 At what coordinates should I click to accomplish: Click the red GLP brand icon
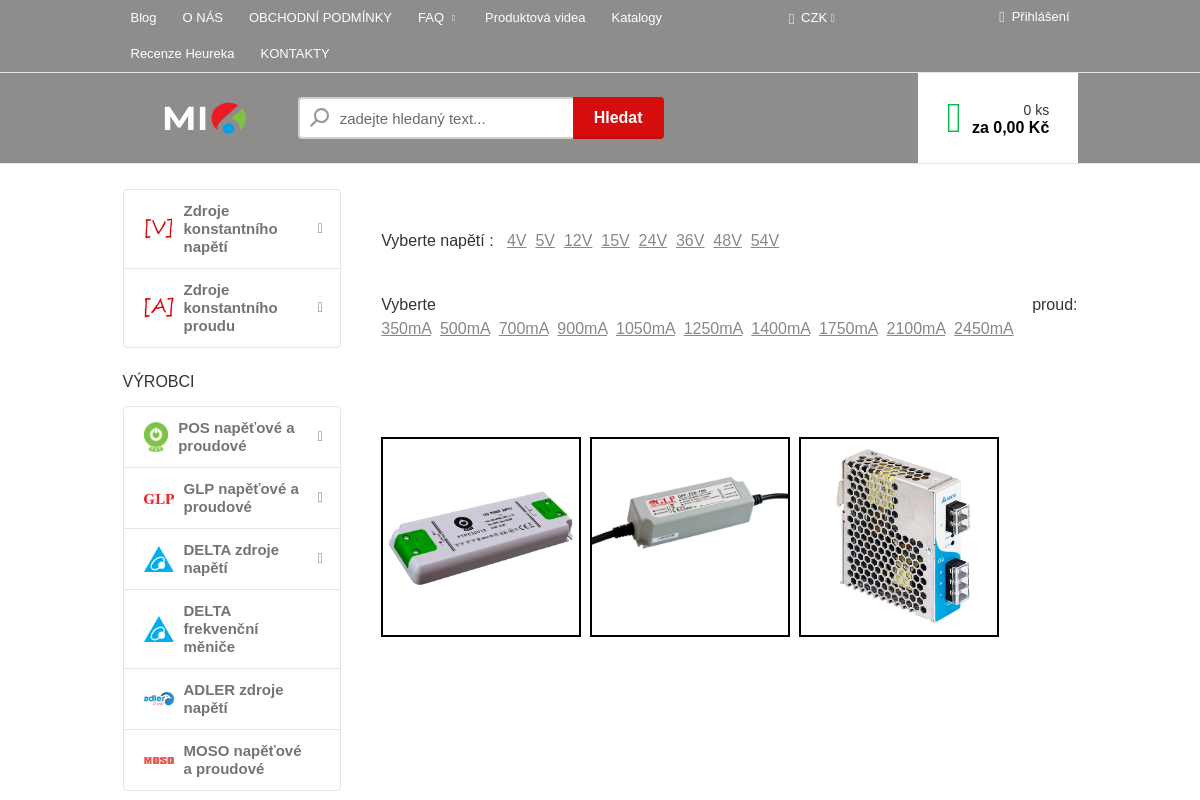(x=158, y=498)
